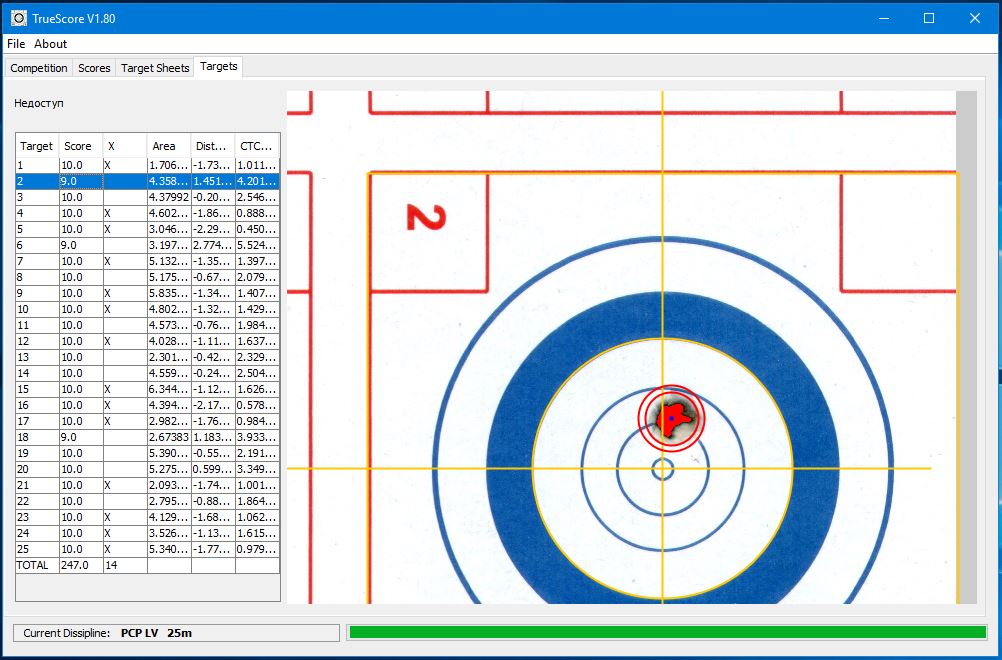Image resolution: width=1002 pixels, height=660 pixels.
Task: Sort by the Score column header
Action: (80, 146)
